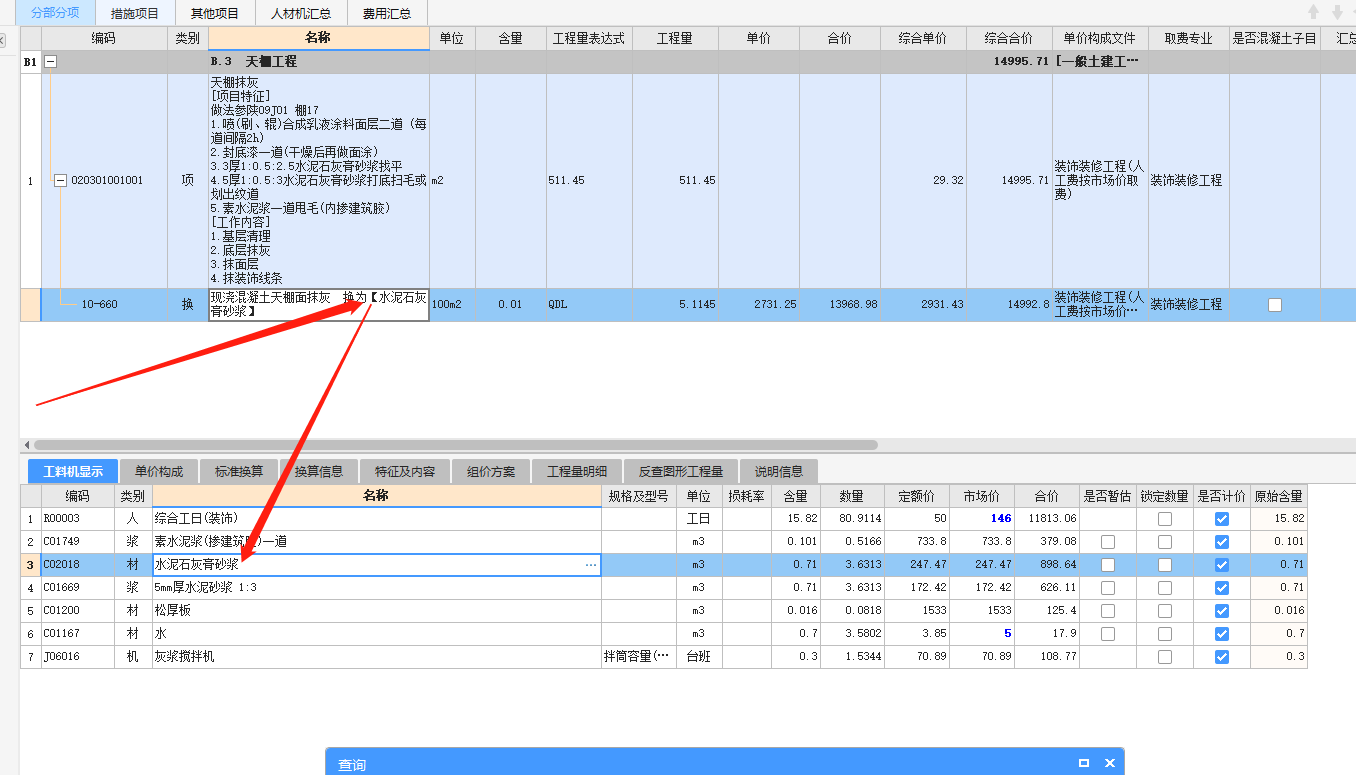The height and width of the screenshot is (775, 1356).
Task: Select 灰浆搅拌机 machine name cell
Action: [x=376, y=657]
